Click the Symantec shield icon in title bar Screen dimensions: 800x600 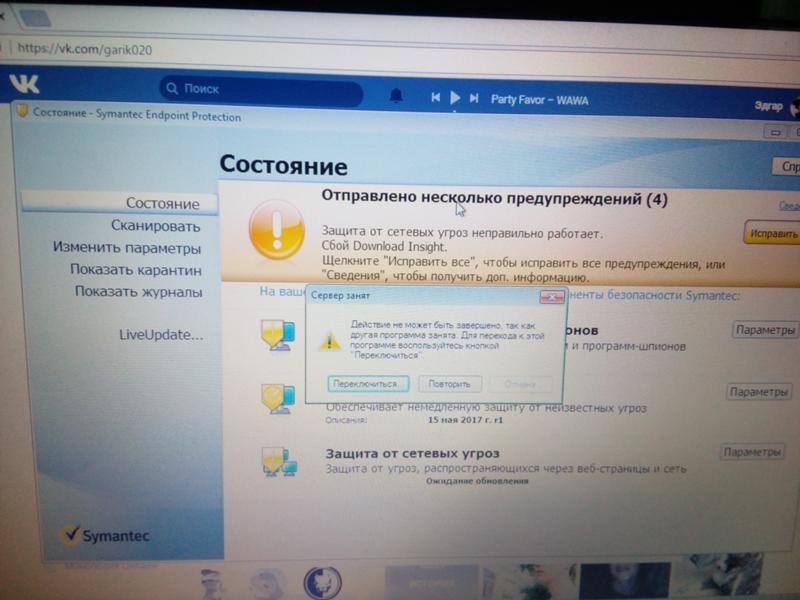click(x=22, y=111)
